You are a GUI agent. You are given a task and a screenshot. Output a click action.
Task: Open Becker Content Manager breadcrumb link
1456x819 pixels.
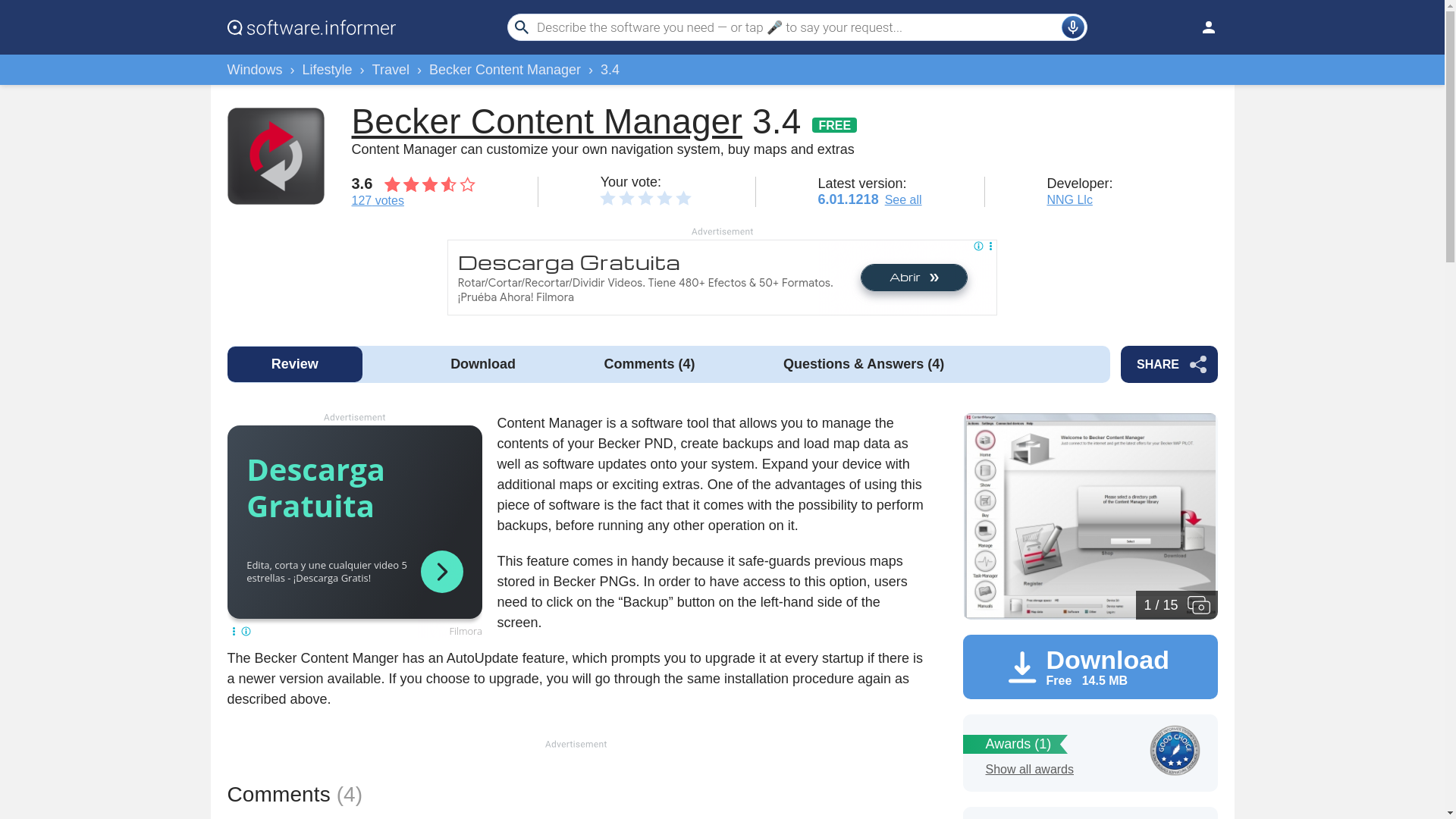(505, 70)
